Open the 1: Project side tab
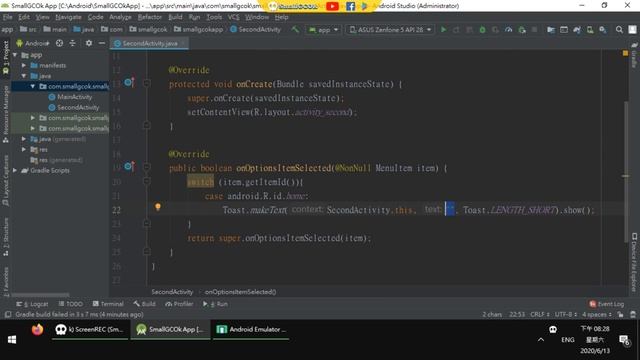Image resolution: width=640 pixels, height=360 pixels. [x=6, y=57]
